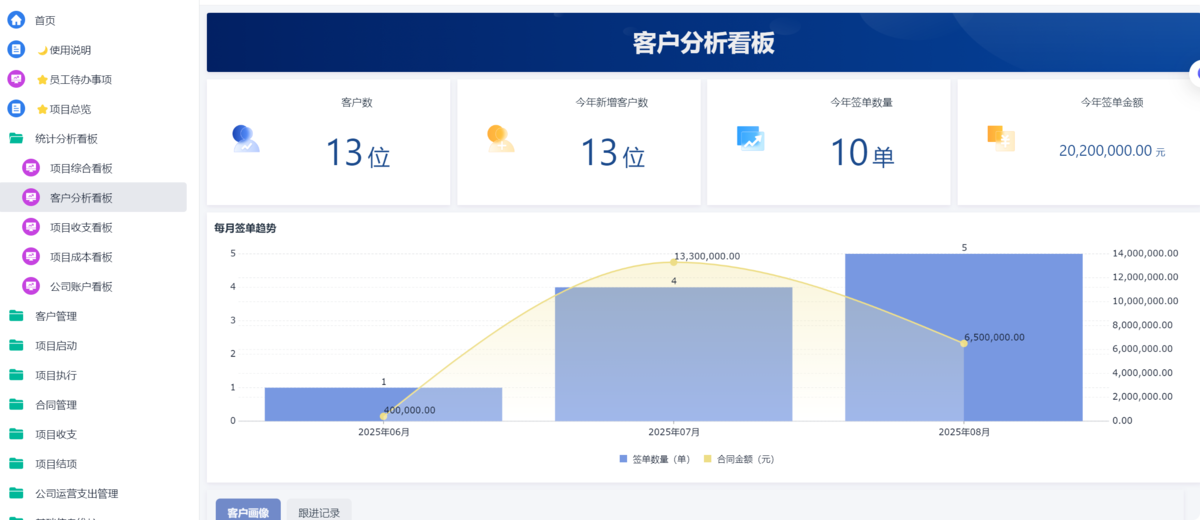This screenshot has width=1200, height=520.
Task: Click the 2025年07月 bar in the chart
Action: tap(674, 354)
